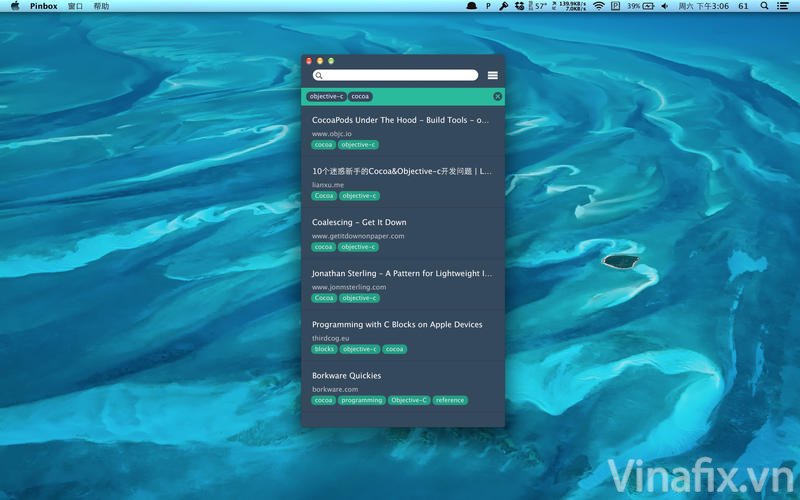Select cocoa tag under thirdcog.eu entry
The width and height of the screenshot is (800, 500).
(x=394, y=349)
